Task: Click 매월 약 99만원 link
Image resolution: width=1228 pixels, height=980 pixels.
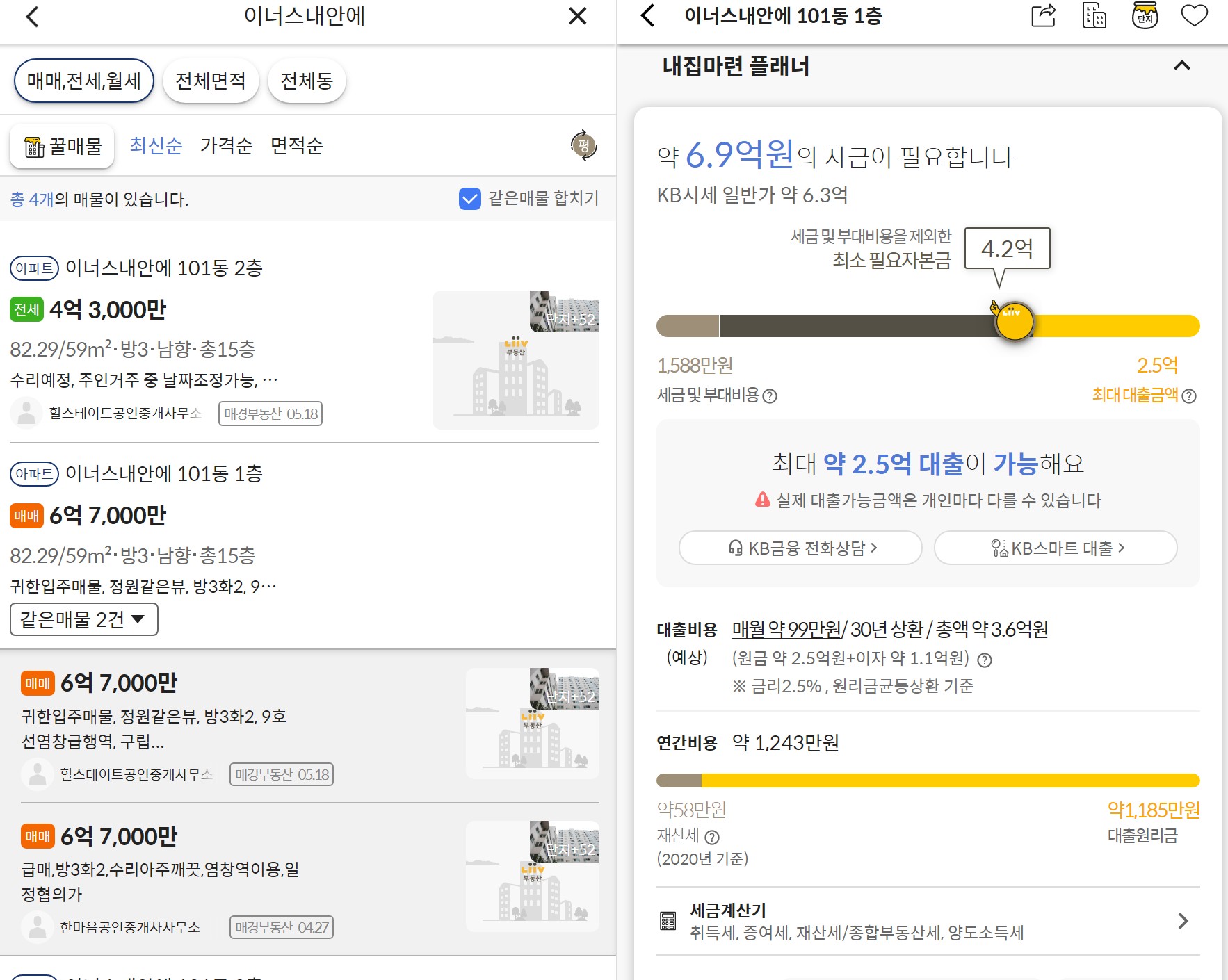Action: tap(786, 629)
